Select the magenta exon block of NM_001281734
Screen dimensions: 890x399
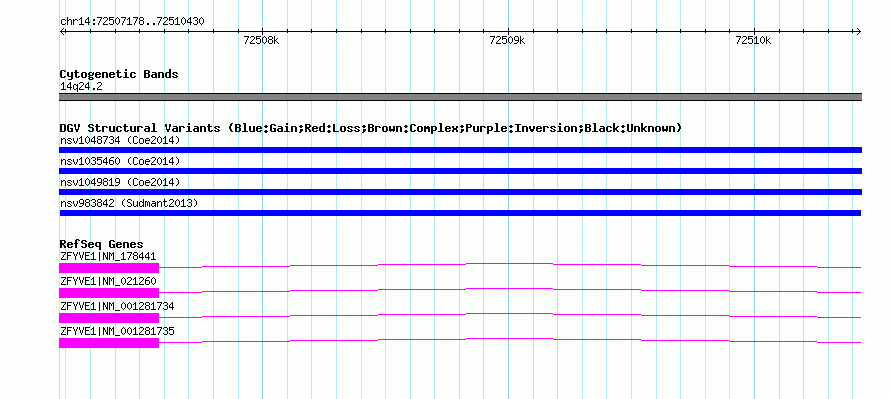pyautogui.click(x=109, y=318)
